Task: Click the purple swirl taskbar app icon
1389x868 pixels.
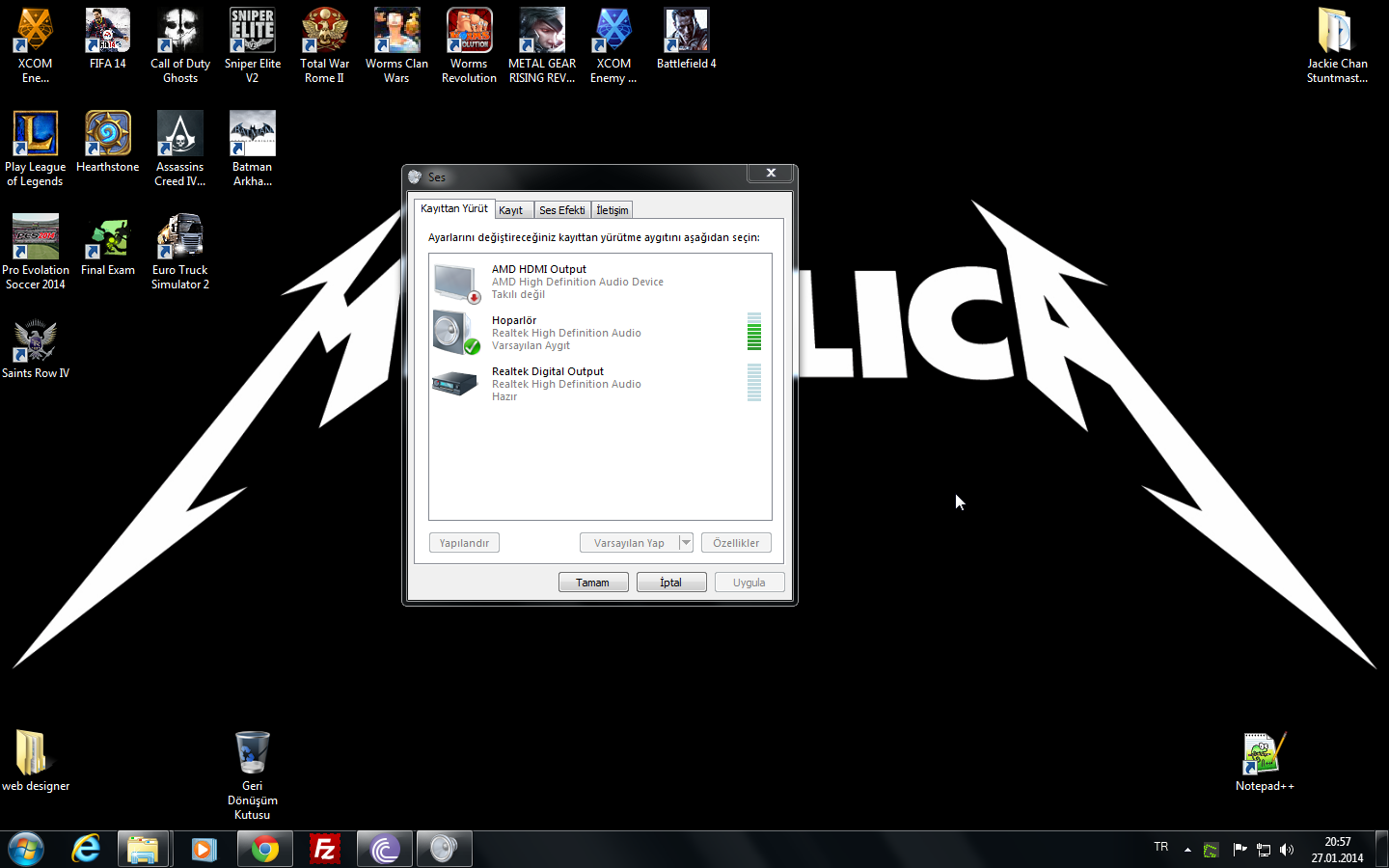Action: (385, 849)
